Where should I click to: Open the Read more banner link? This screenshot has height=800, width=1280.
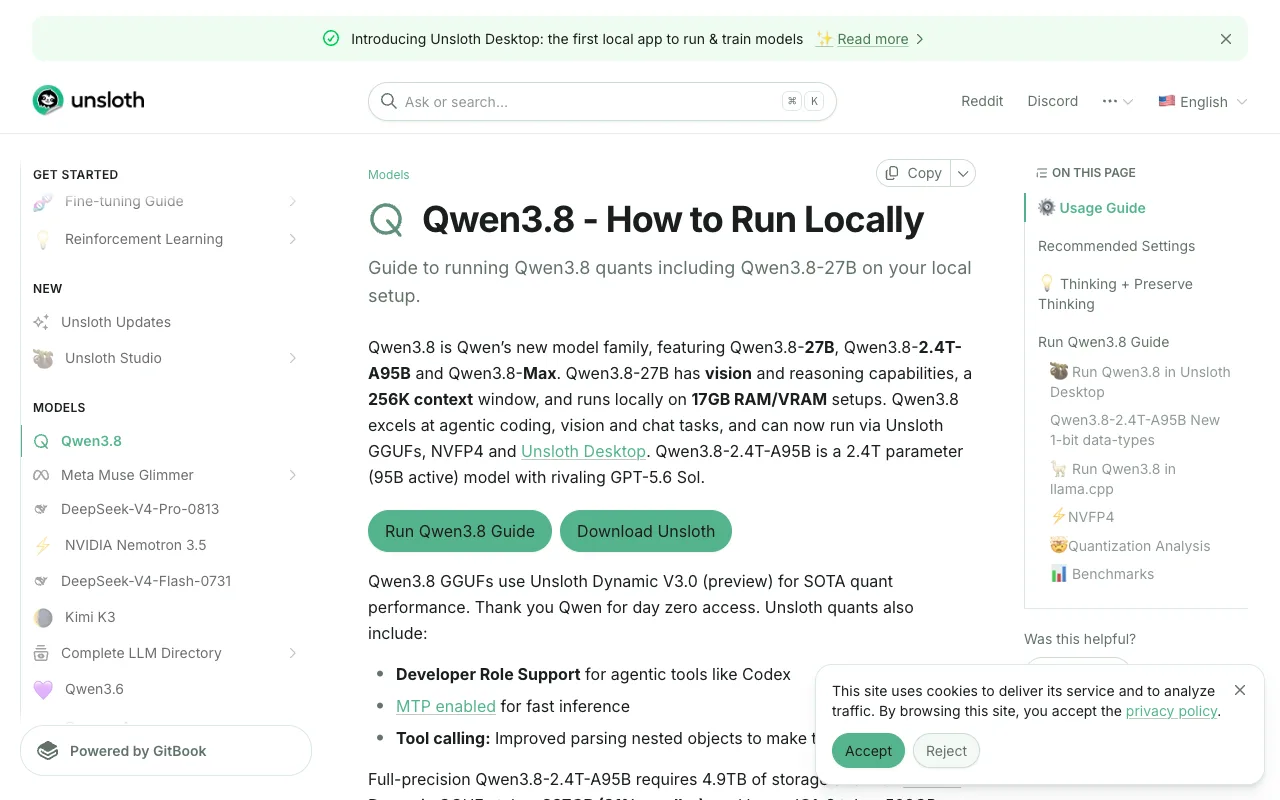click(x=873, y=39)
